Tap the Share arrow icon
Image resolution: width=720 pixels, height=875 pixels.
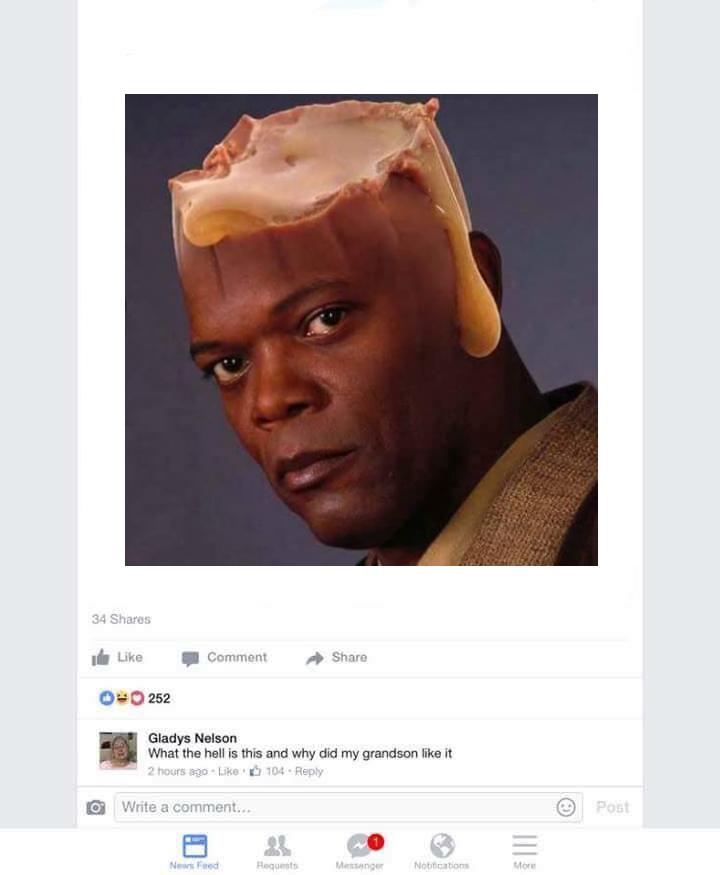[315, 658]
